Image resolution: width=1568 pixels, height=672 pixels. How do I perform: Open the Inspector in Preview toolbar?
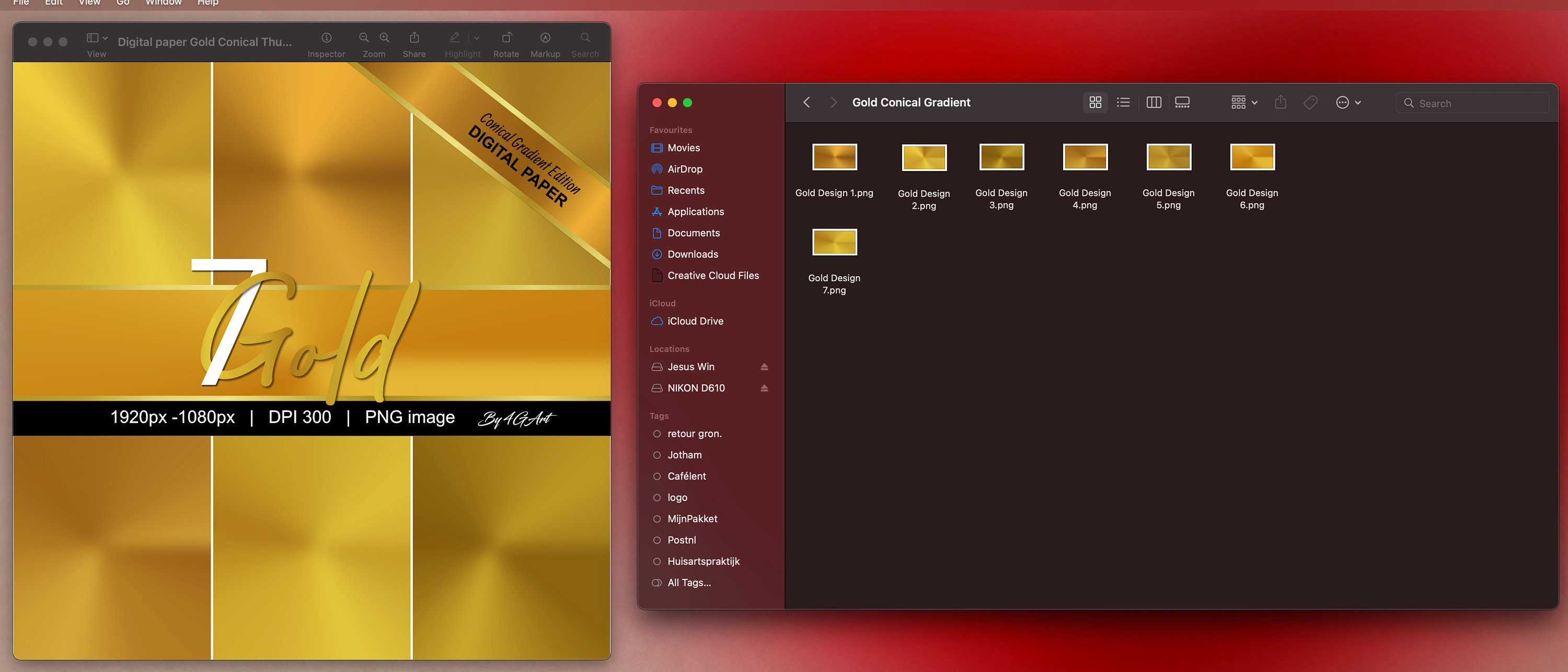point(326,38)
